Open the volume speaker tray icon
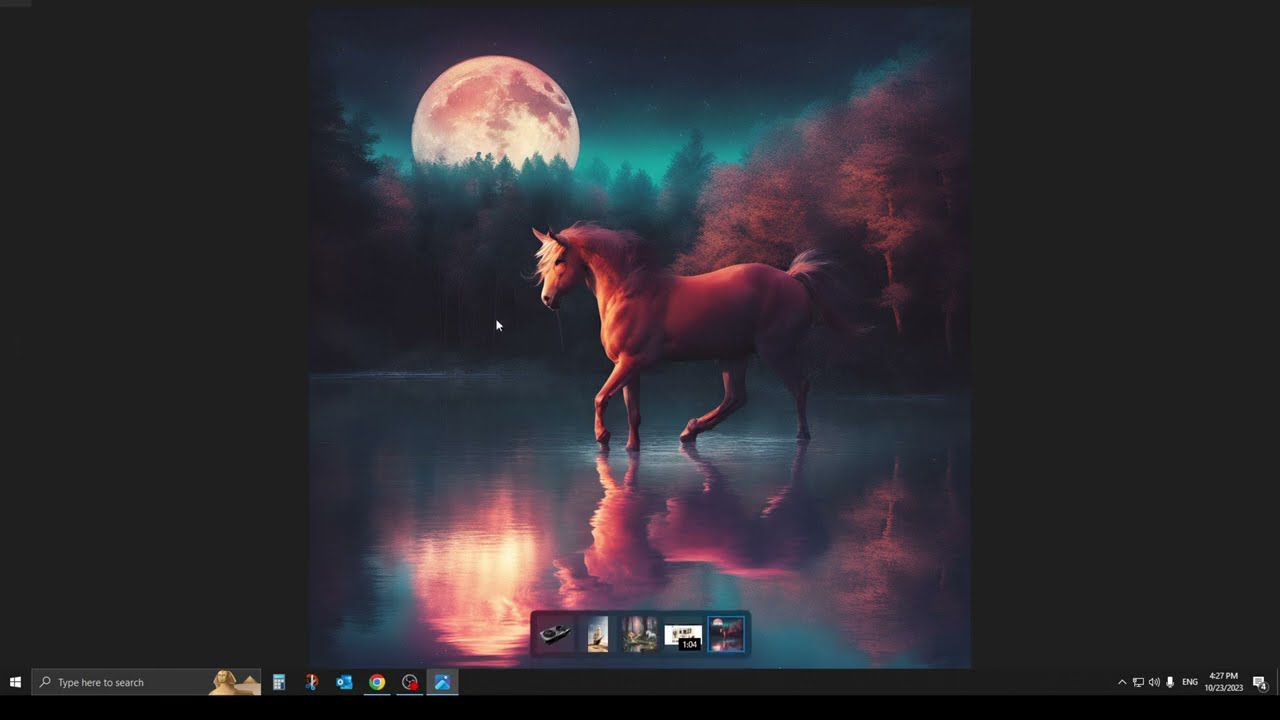1280x720 pixels. click(1154, 682)
